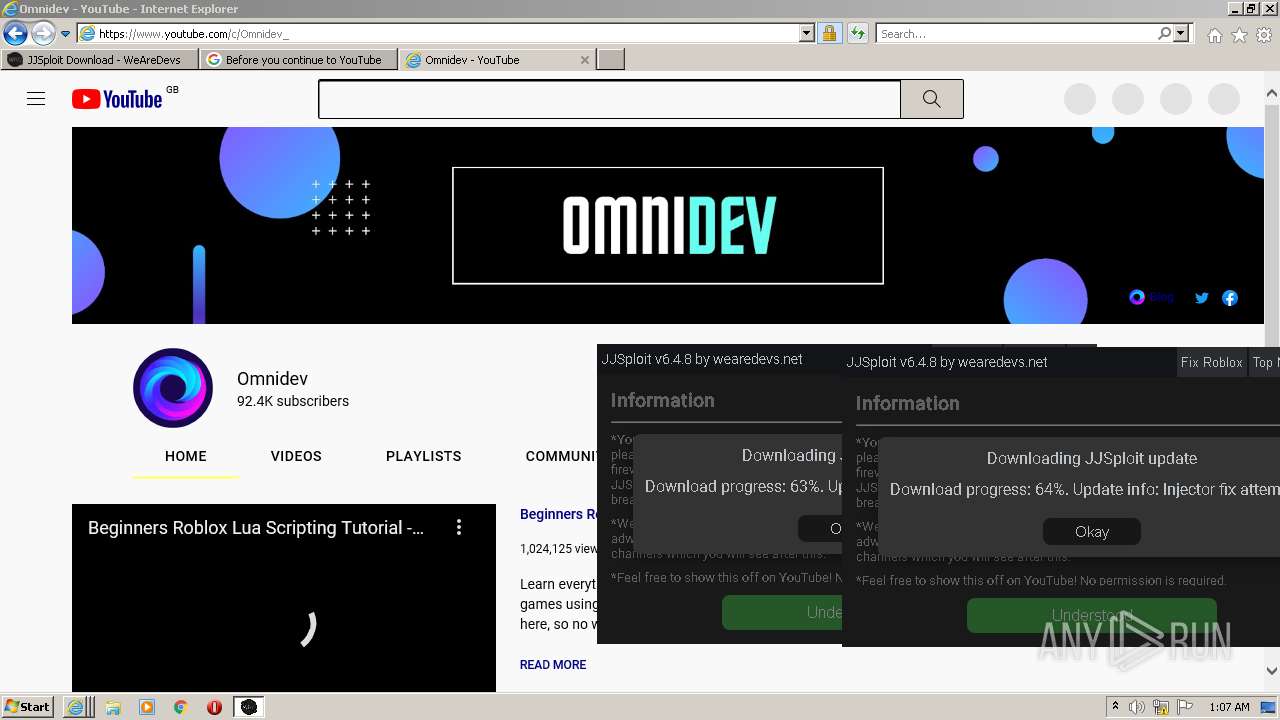1280x720 pixels.
Task: Open Windows Explorer folder from the taskbar
Action: [113, 707]
